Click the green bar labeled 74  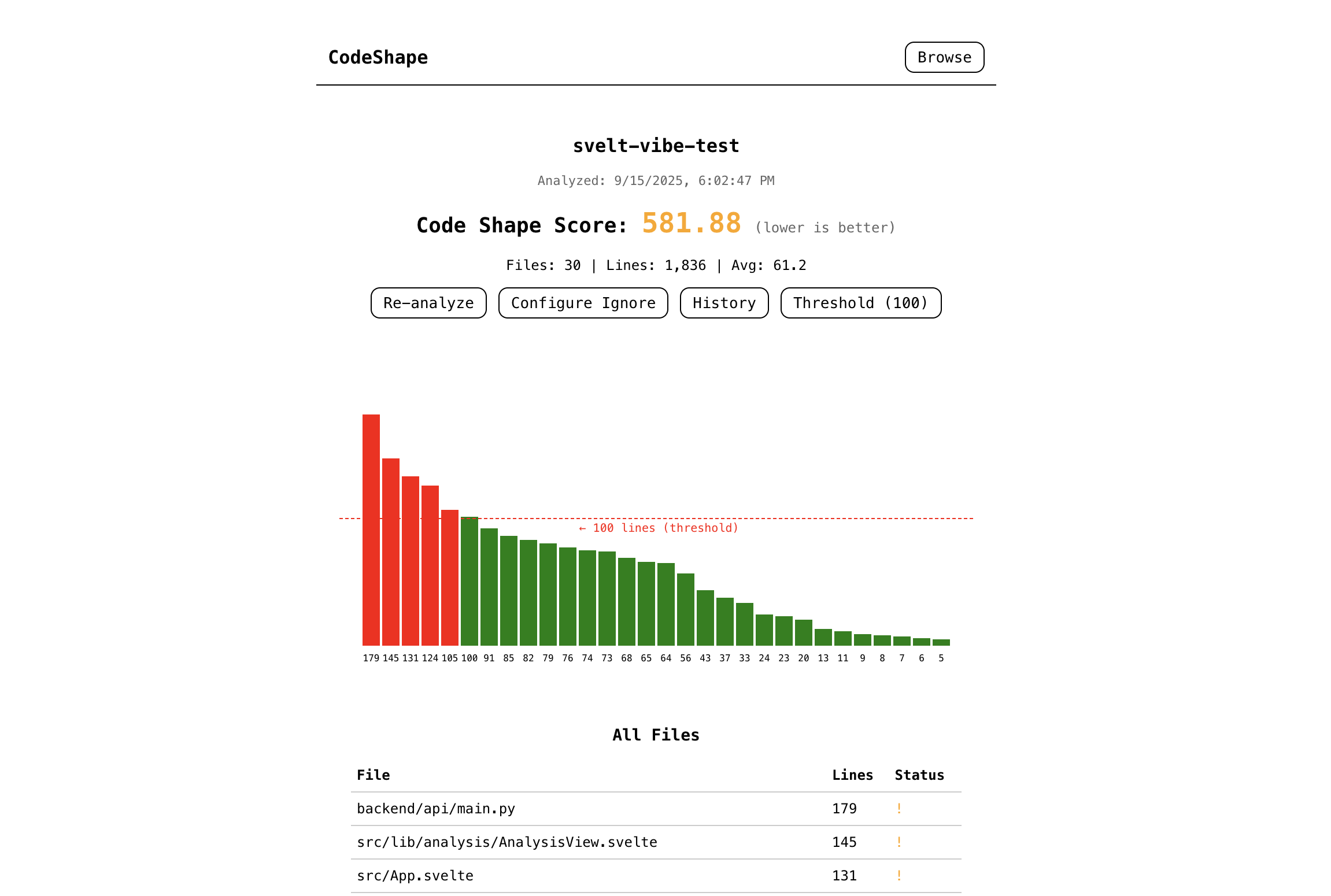coord(587,598)
